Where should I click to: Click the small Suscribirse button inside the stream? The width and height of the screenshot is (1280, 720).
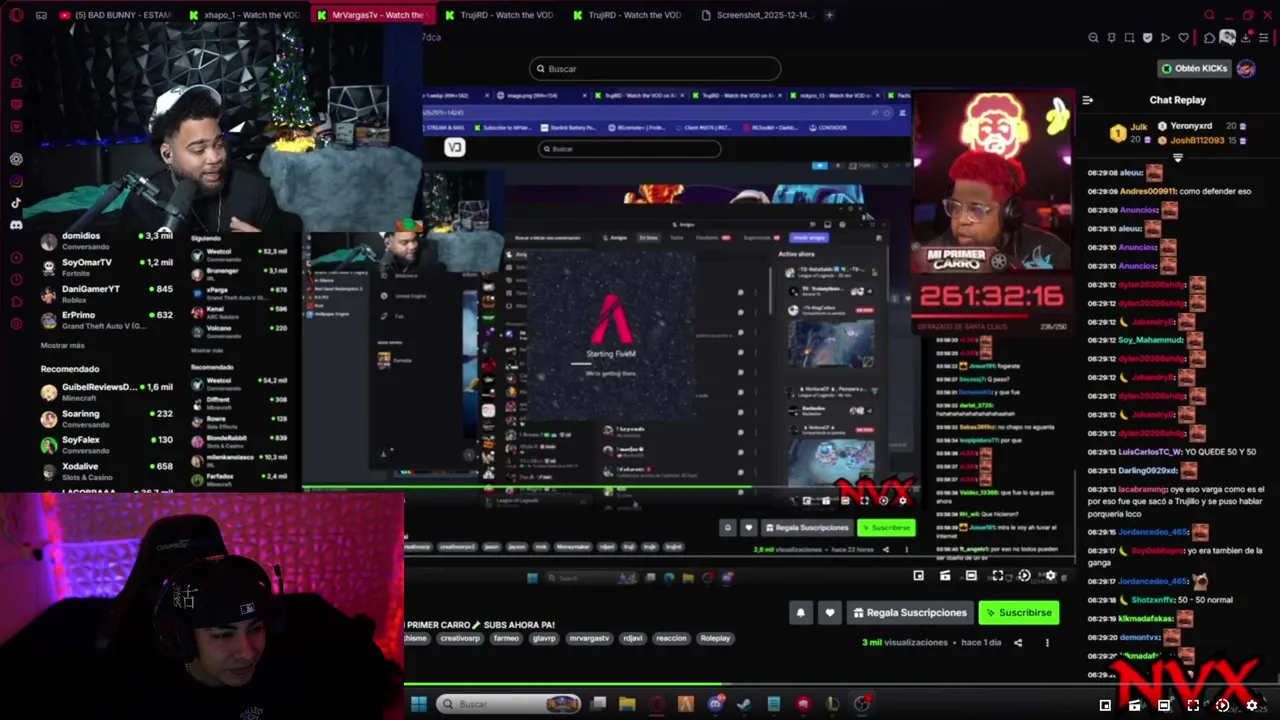pyautogui.click(x=887, y=527)
